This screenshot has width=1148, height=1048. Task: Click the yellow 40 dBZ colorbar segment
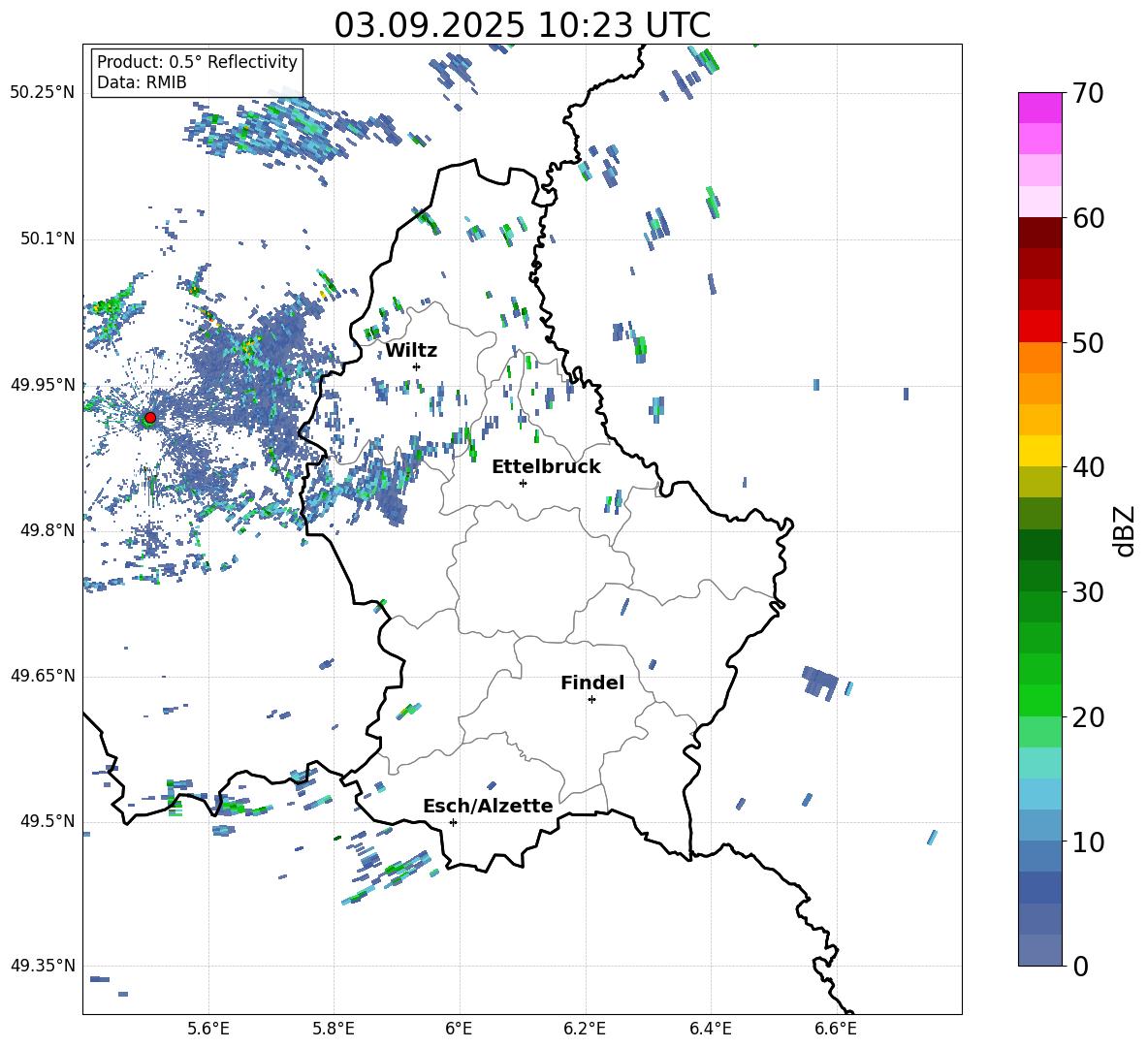pos(1040,451)
